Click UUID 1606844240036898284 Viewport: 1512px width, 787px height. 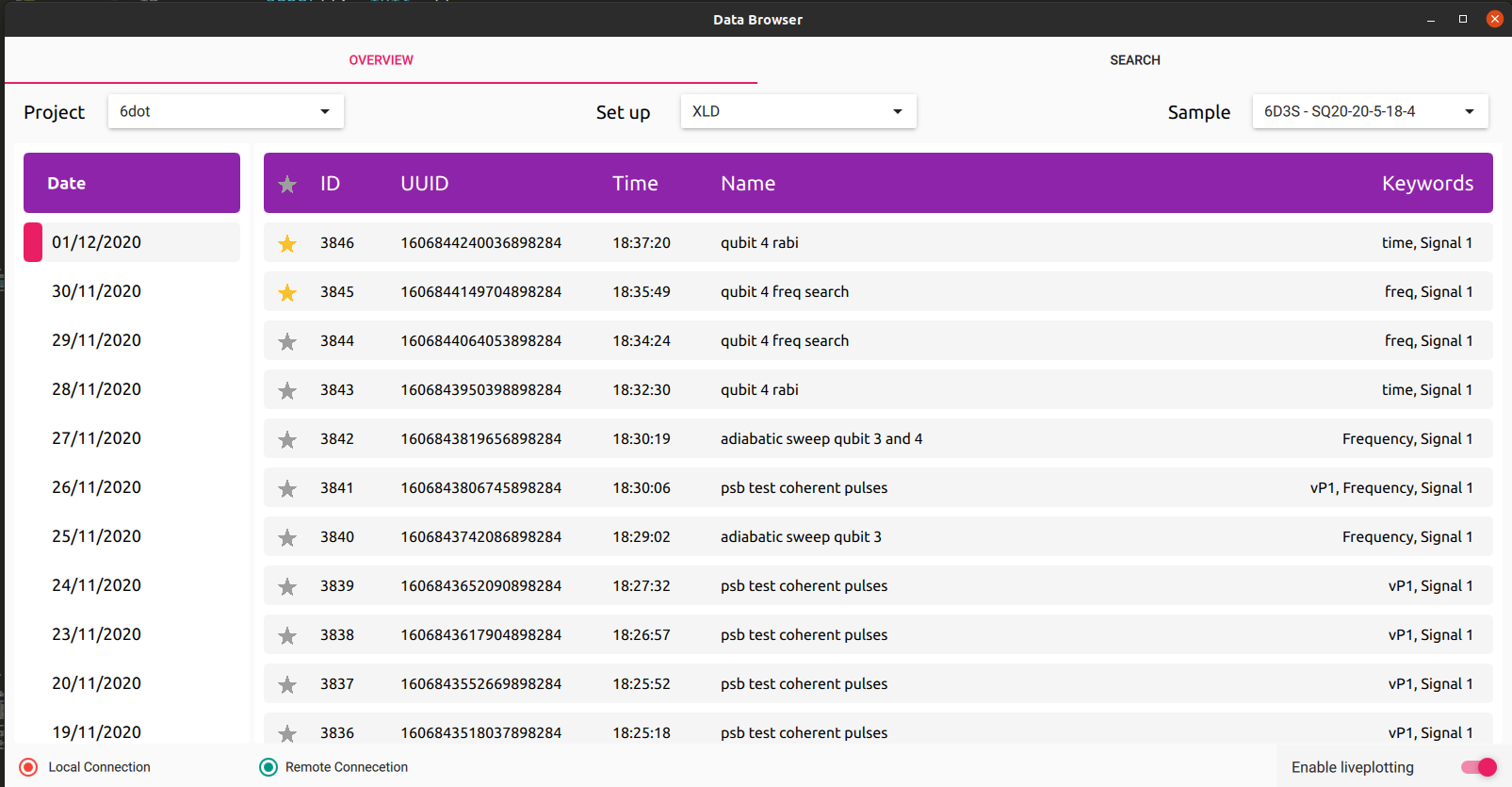pyautogui.click(x=481, y=243)
